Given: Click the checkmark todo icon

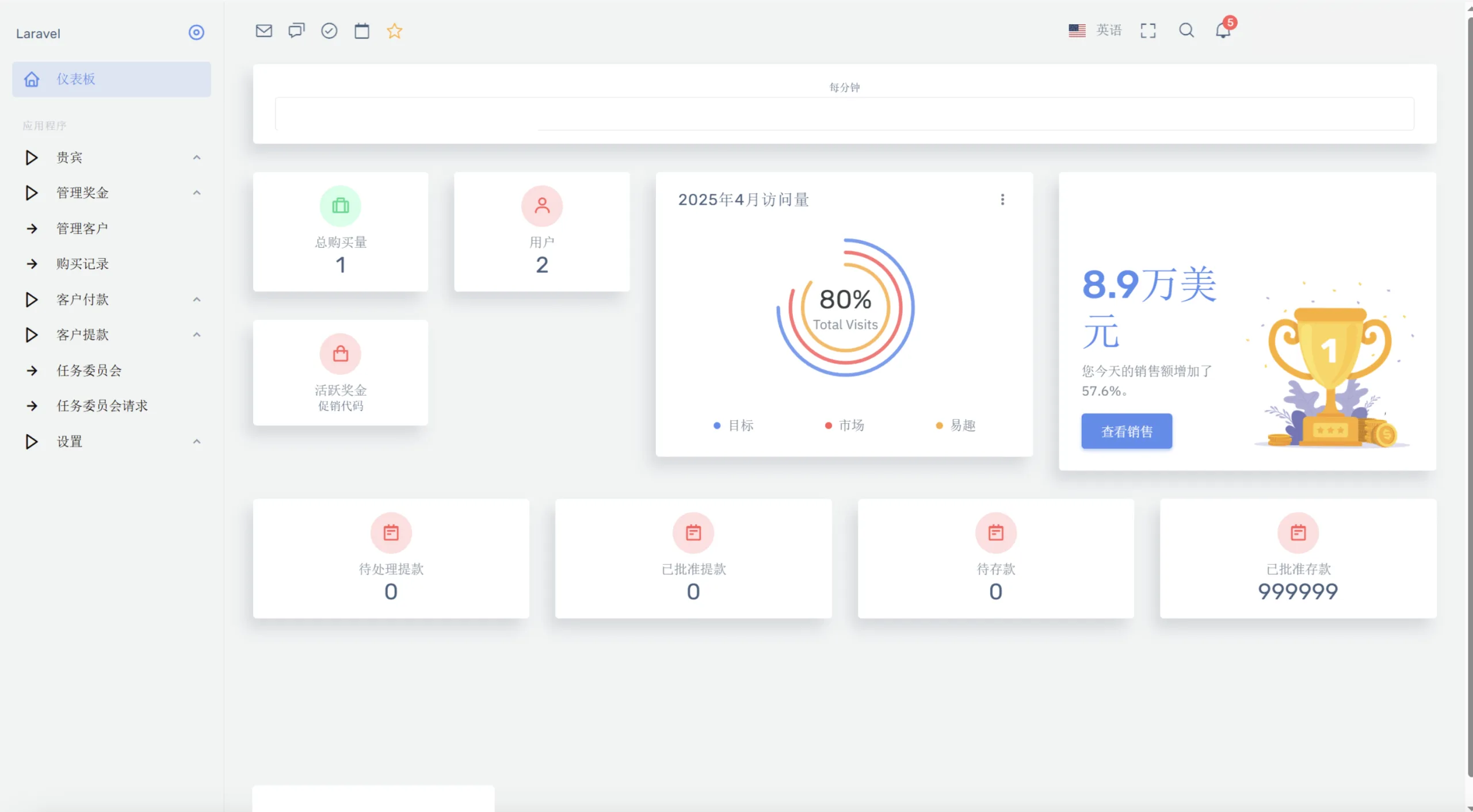Looking at the screenshot, I should point(329,31).
